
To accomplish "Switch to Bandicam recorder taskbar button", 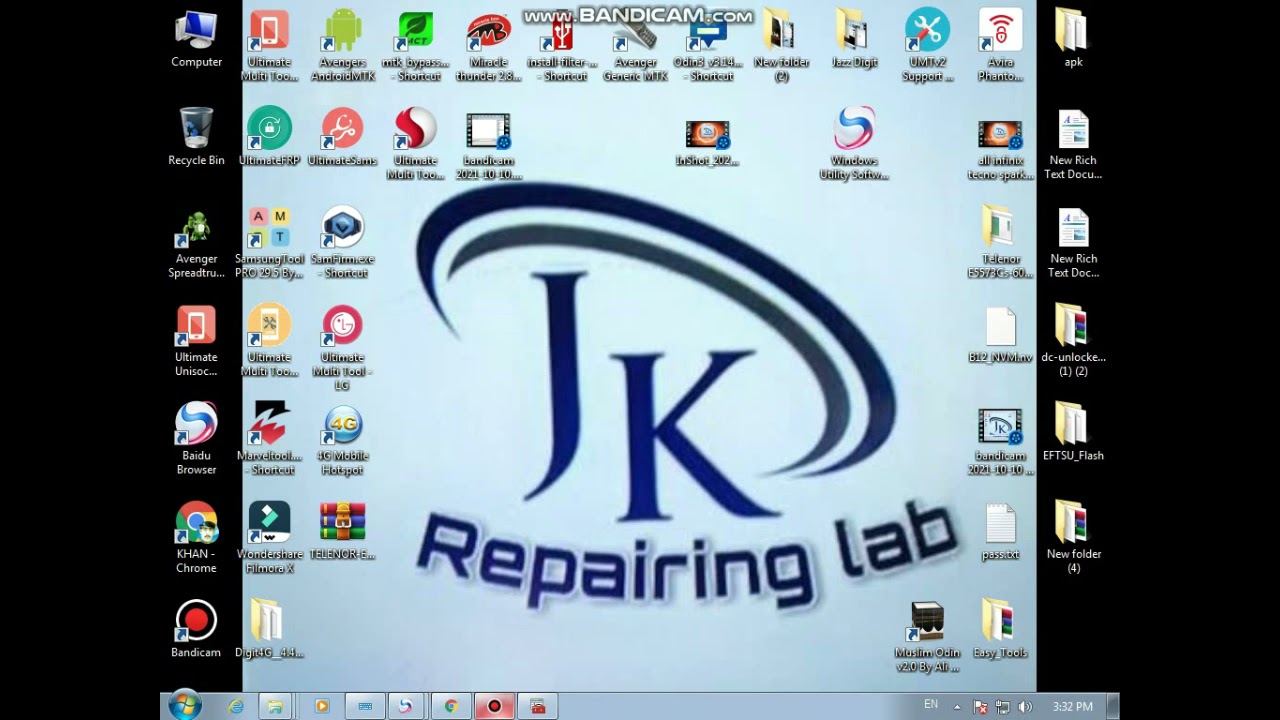I will (x=494, y=706).
